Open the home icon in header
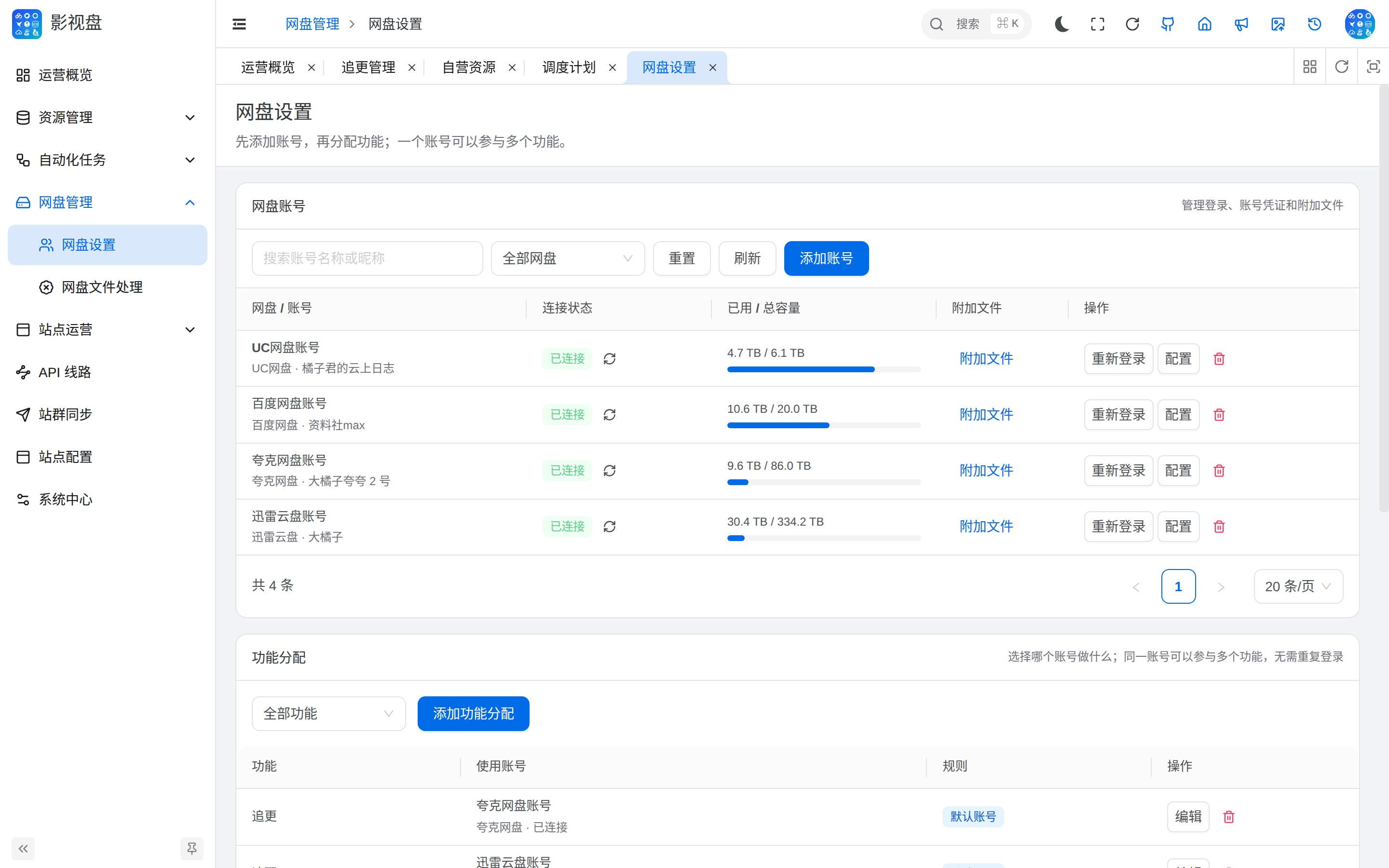This screenshot has height=868, width=1389. point(1205,24)
